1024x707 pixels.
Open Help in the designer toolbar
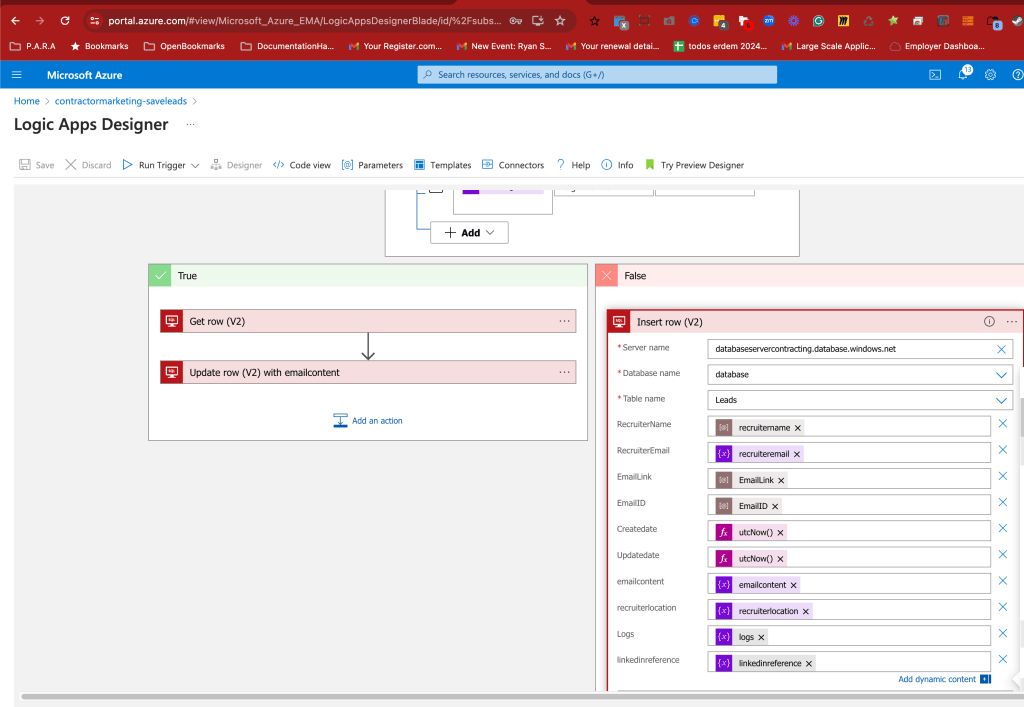tap(573, 165)
